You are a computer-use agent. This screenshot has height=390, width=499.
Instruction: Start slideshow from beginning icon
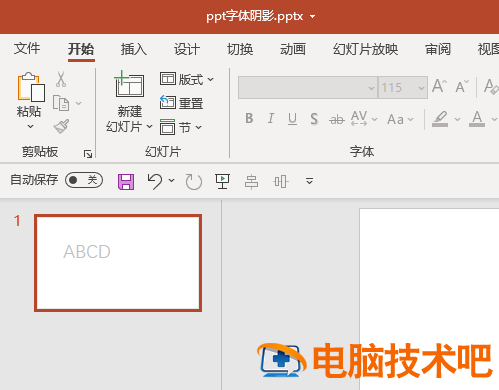pos(222,181)
